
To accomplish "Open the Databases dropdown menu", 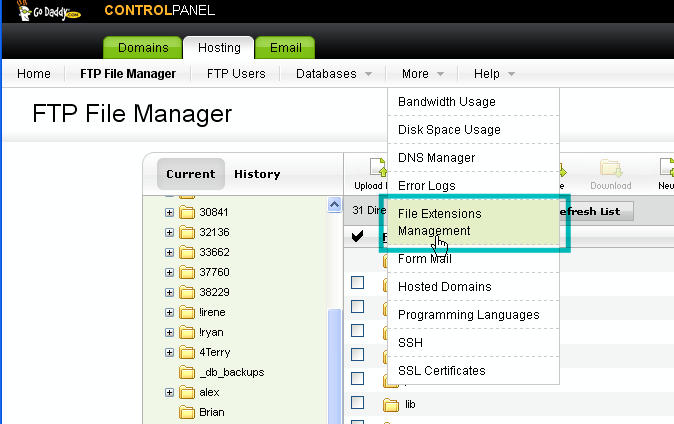I will 334,74.
